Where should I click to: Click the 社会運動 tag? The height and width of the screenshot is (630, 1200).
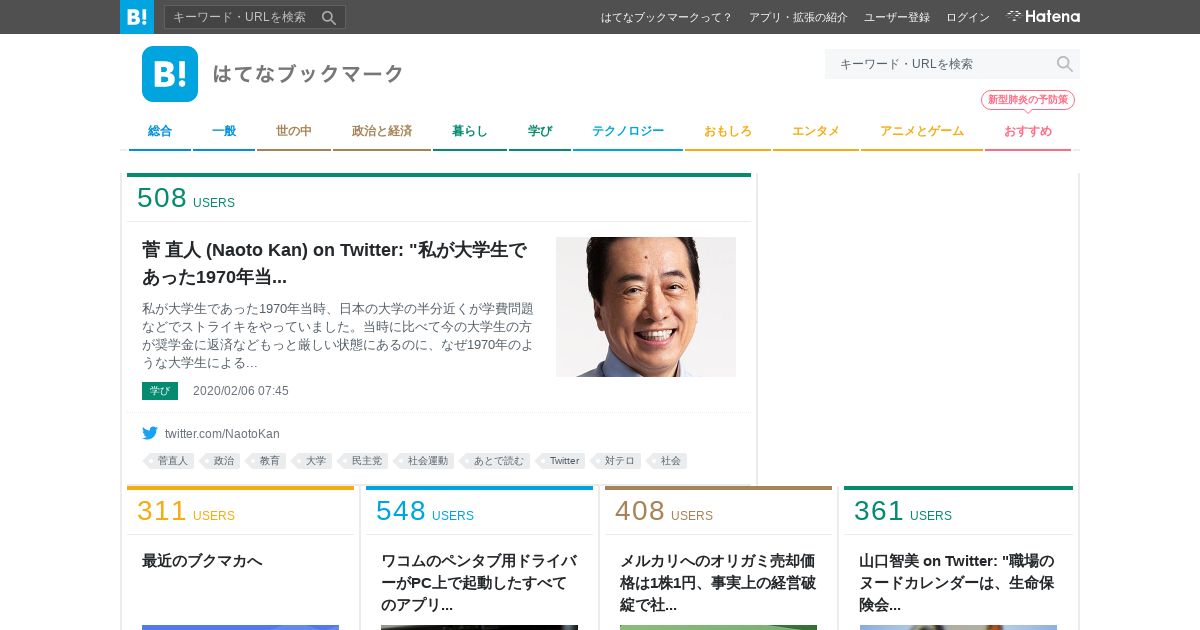(x=425, y=461)
